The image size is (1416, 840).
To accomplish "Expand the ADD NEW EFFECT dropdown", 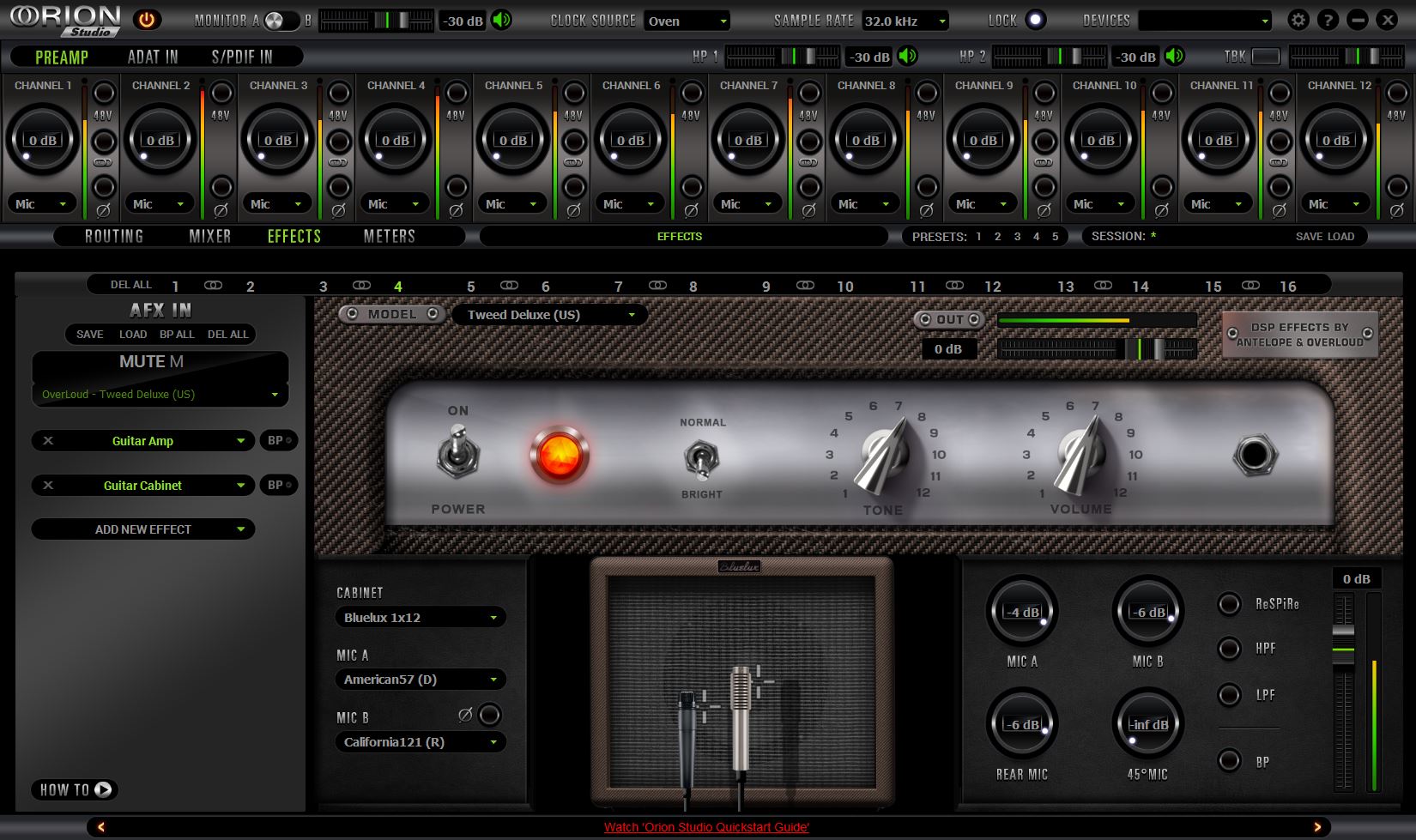I will tap(142, 529).
